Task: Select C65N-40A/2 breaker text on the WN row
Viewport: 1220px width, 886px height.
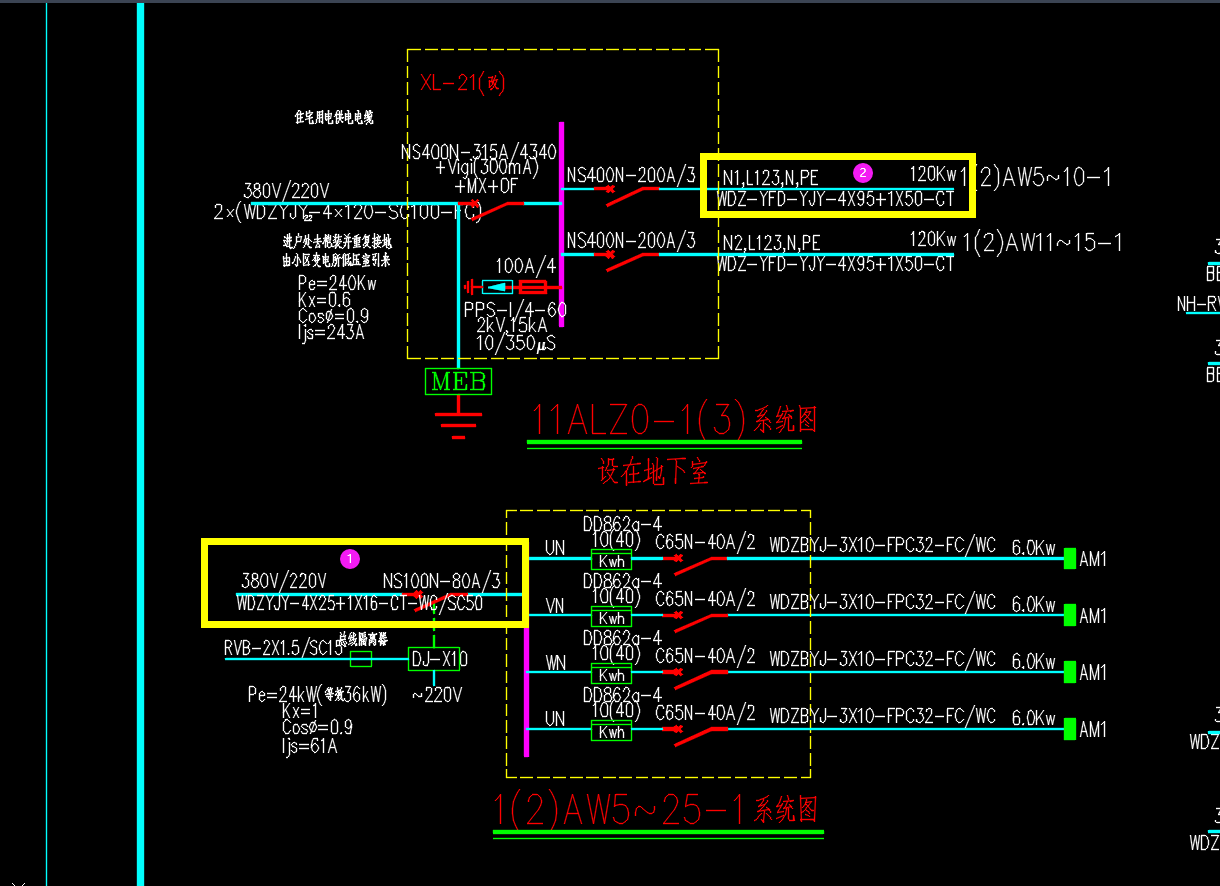Action: coord(705,656)
